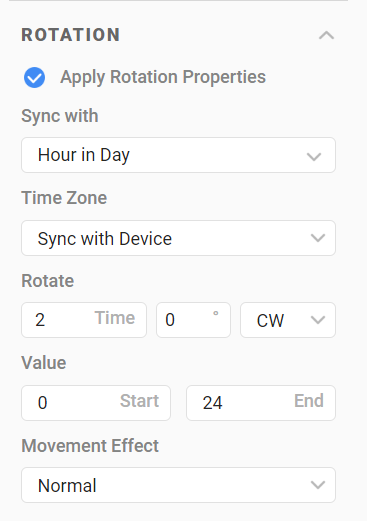
Task: Open the CW direction dropdown
Action: 288,320
